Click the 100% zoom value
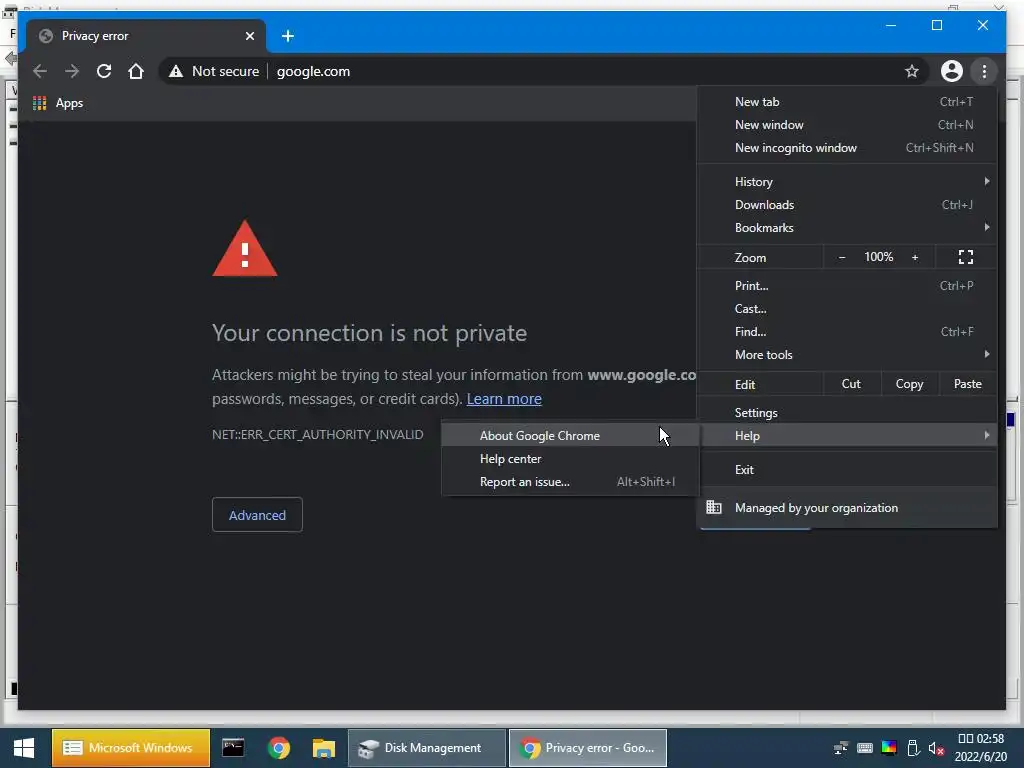Viewport: 1024px width, 768px height. [x=878, y=257]
